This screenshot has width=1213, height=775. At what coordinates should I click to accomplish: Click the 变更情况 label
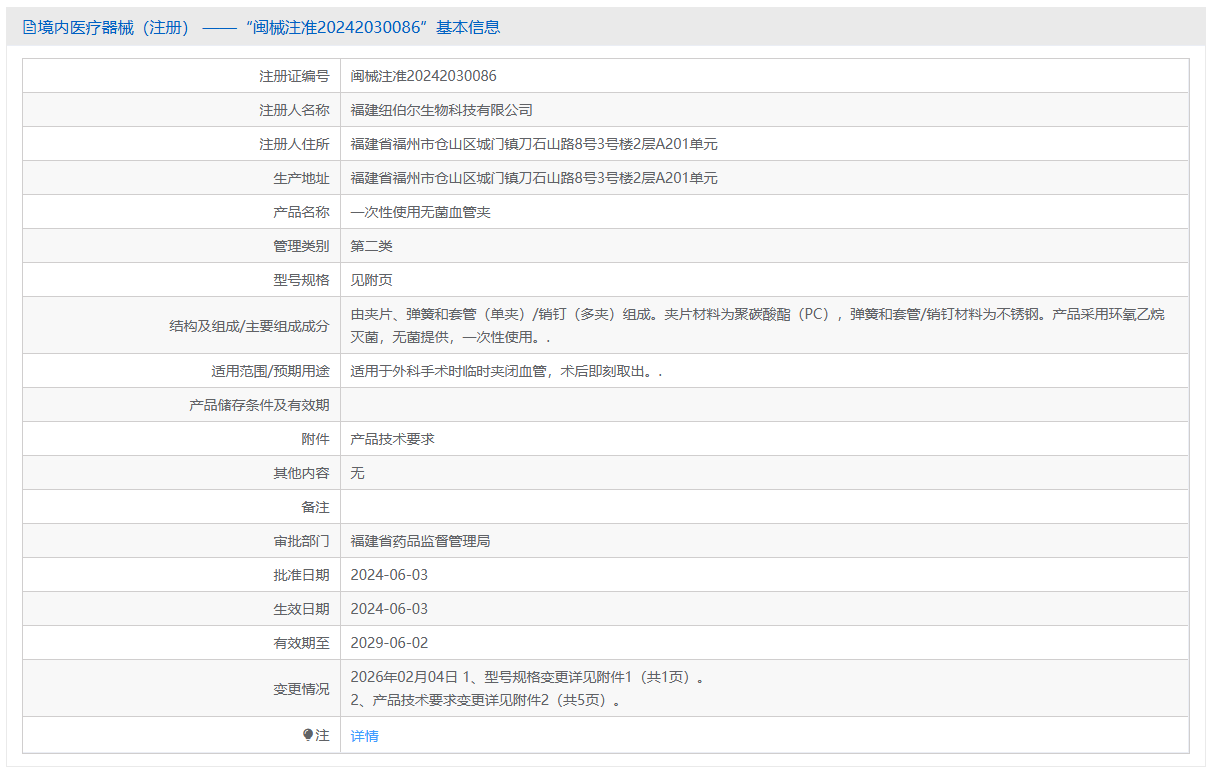[x=302, y=688]
